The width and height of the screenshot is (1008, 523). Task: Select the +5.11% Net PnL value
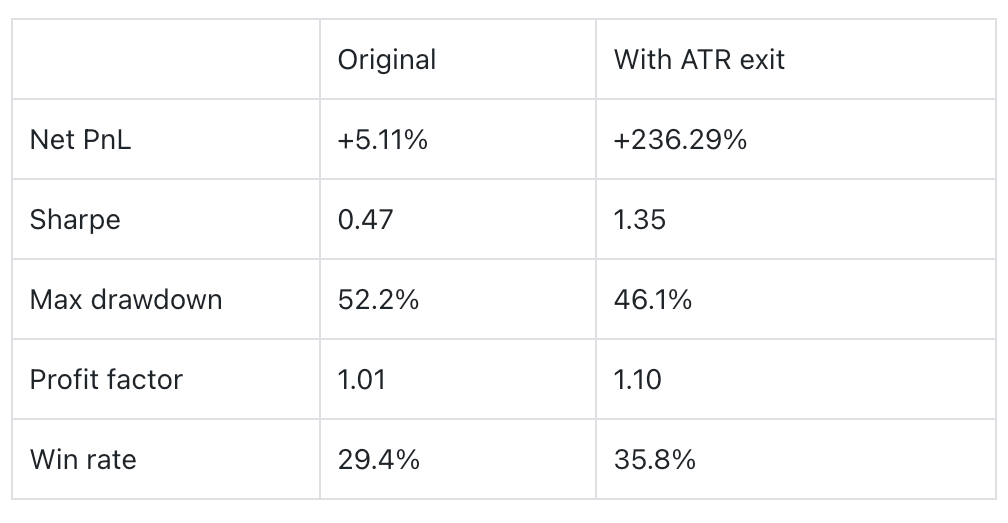click(383, 140)
